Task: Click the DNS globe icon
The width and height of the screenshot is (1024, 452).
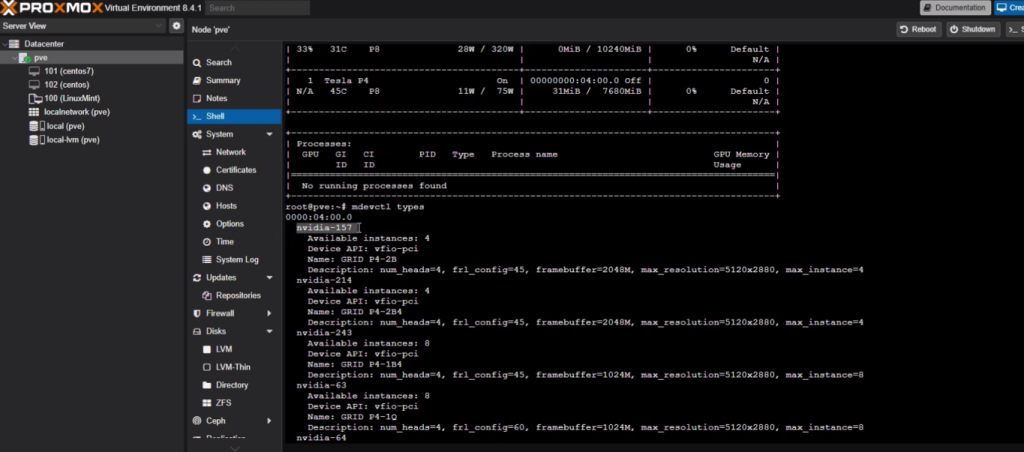Action: pyautogui.click(x=207, y=187)
